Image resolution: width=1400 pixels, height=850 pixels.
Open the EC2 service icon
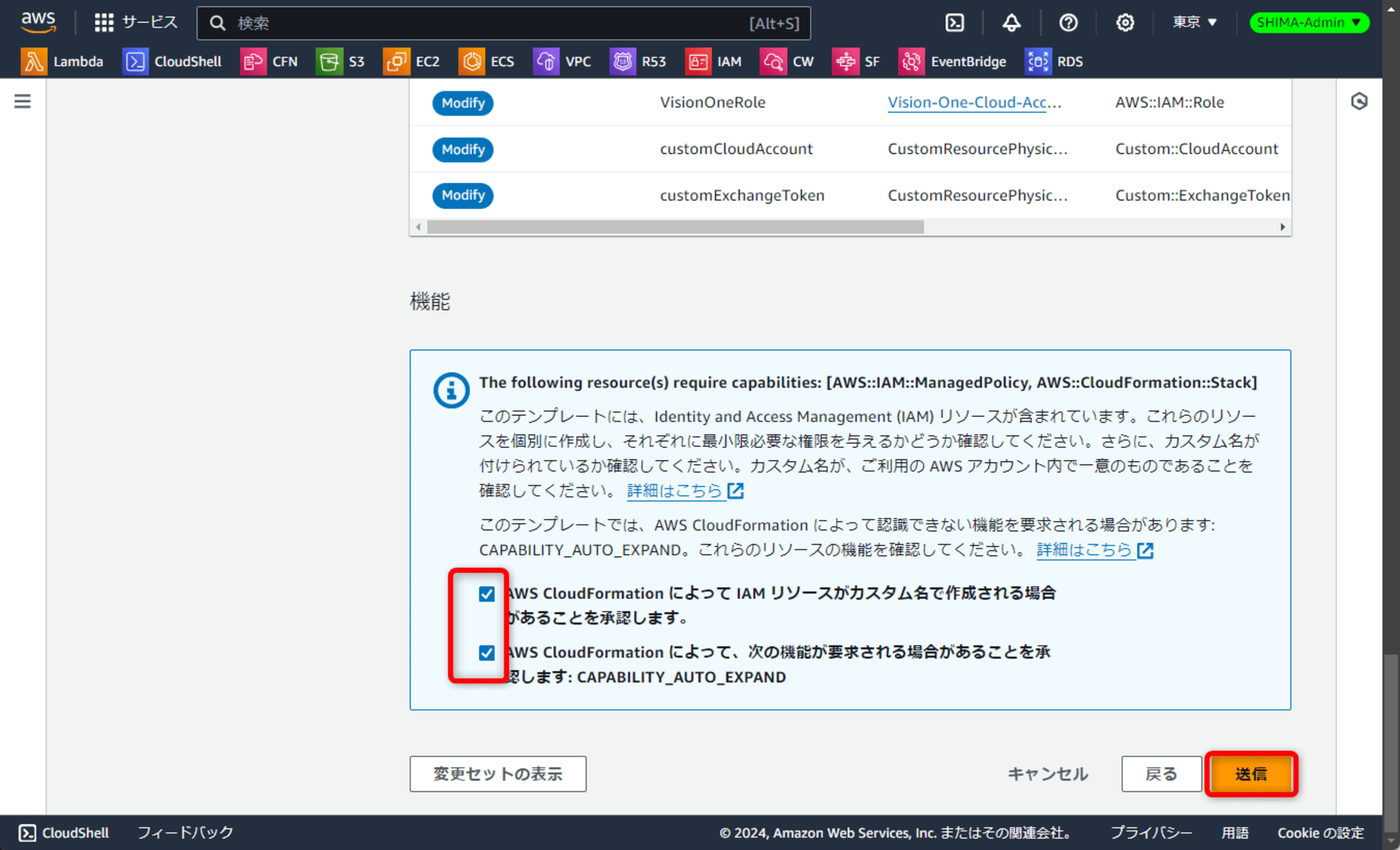click(x=396, y=62)
